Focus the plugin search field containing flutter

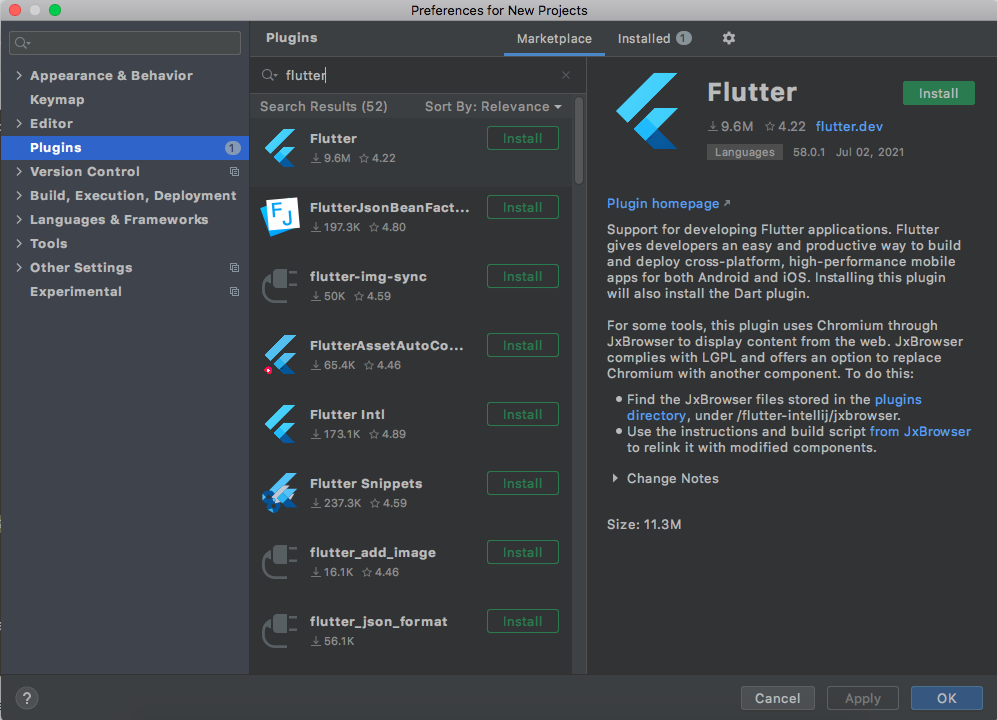[416, 75]
